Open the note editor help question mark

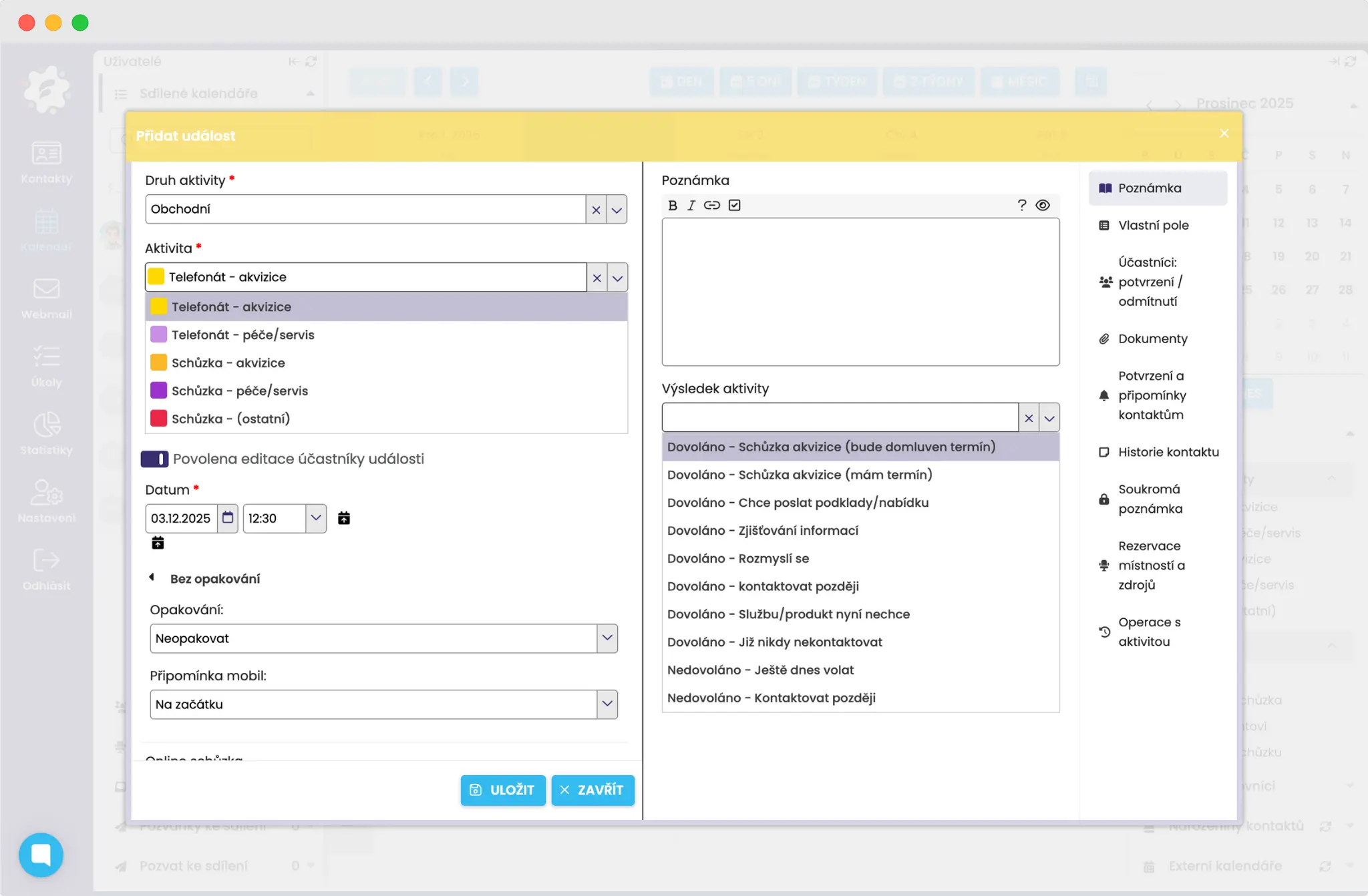pyautogui.click(x=1021, y=206)
